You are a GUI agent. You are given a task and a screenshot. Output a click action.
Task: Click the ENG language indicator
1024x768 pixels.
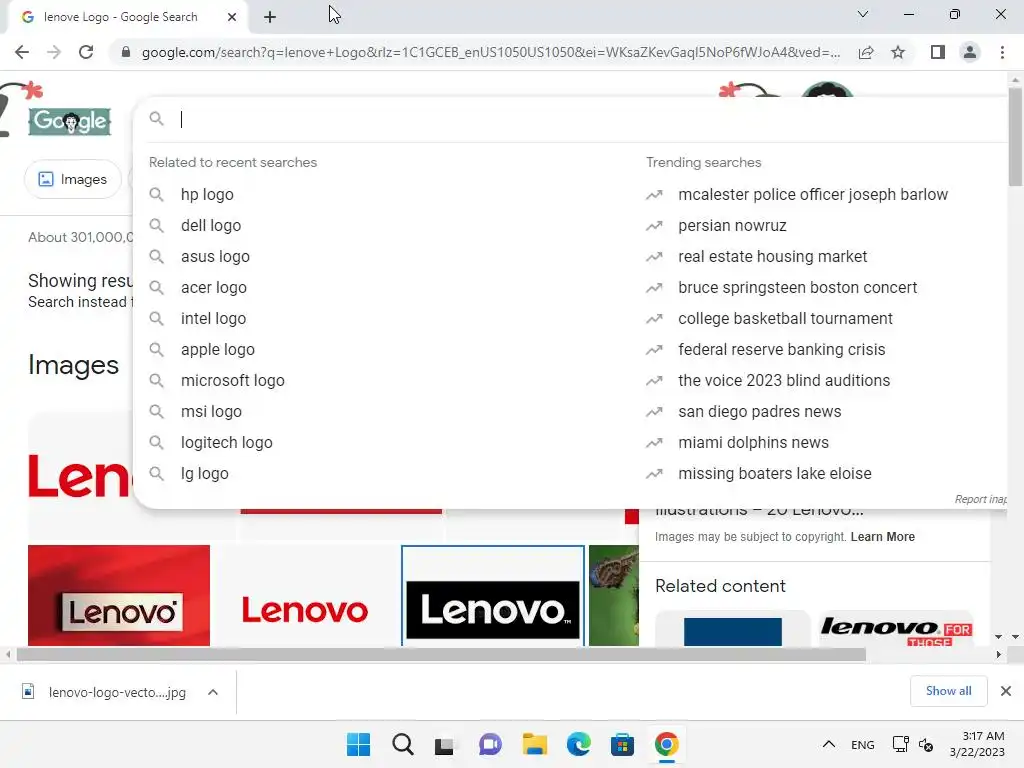[x=863, y=744]
